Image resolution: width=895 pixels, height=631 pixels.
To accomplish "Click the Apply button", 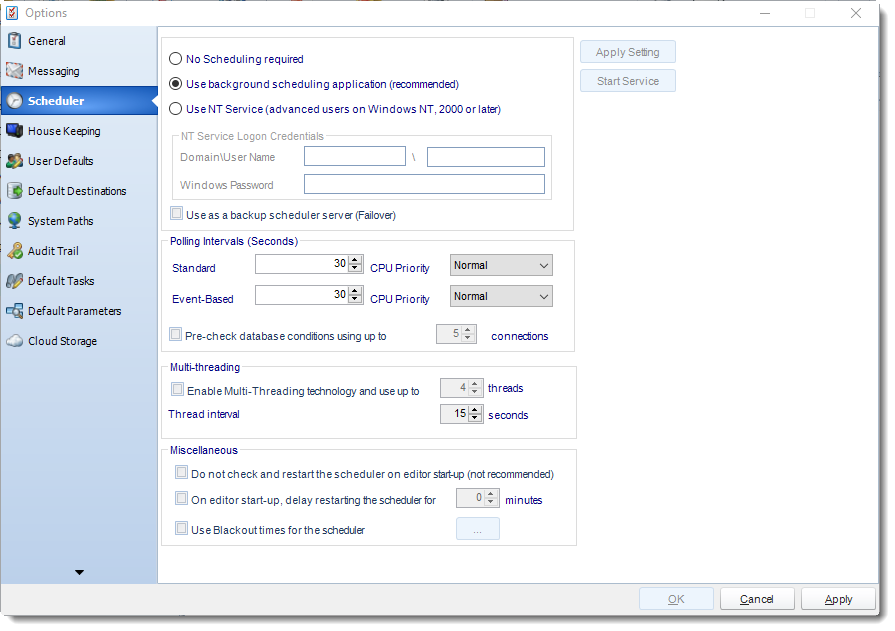I will (x=838, y=599).
